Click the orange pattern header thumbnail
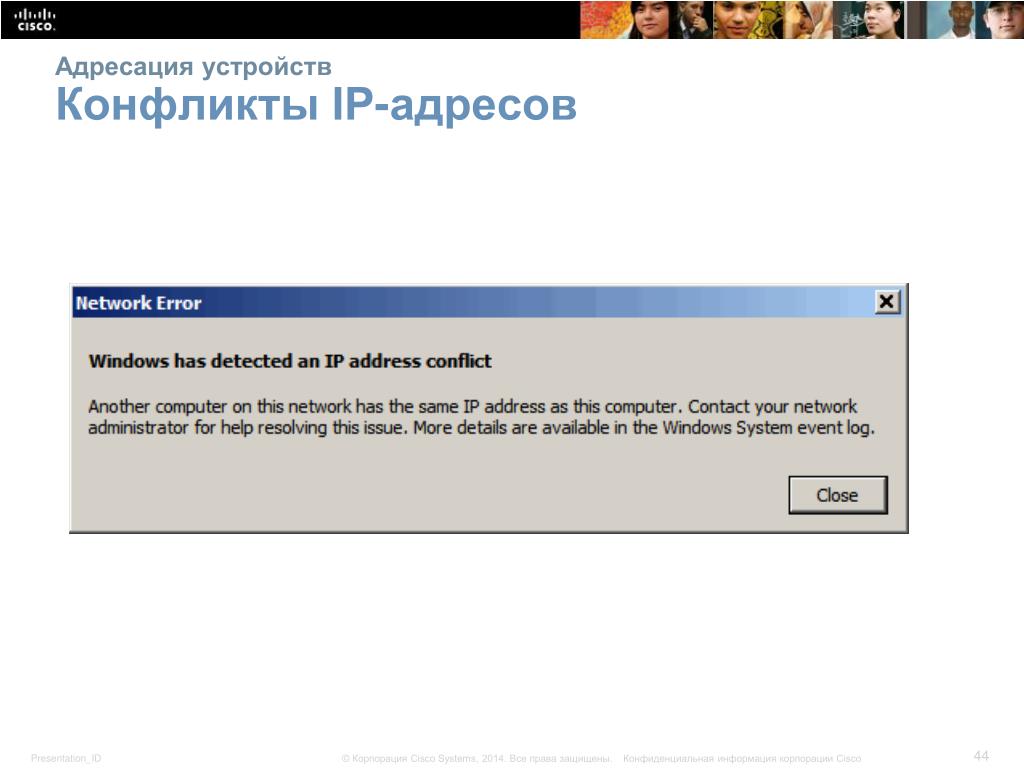 pyautogui.click(x=605, y=20)
